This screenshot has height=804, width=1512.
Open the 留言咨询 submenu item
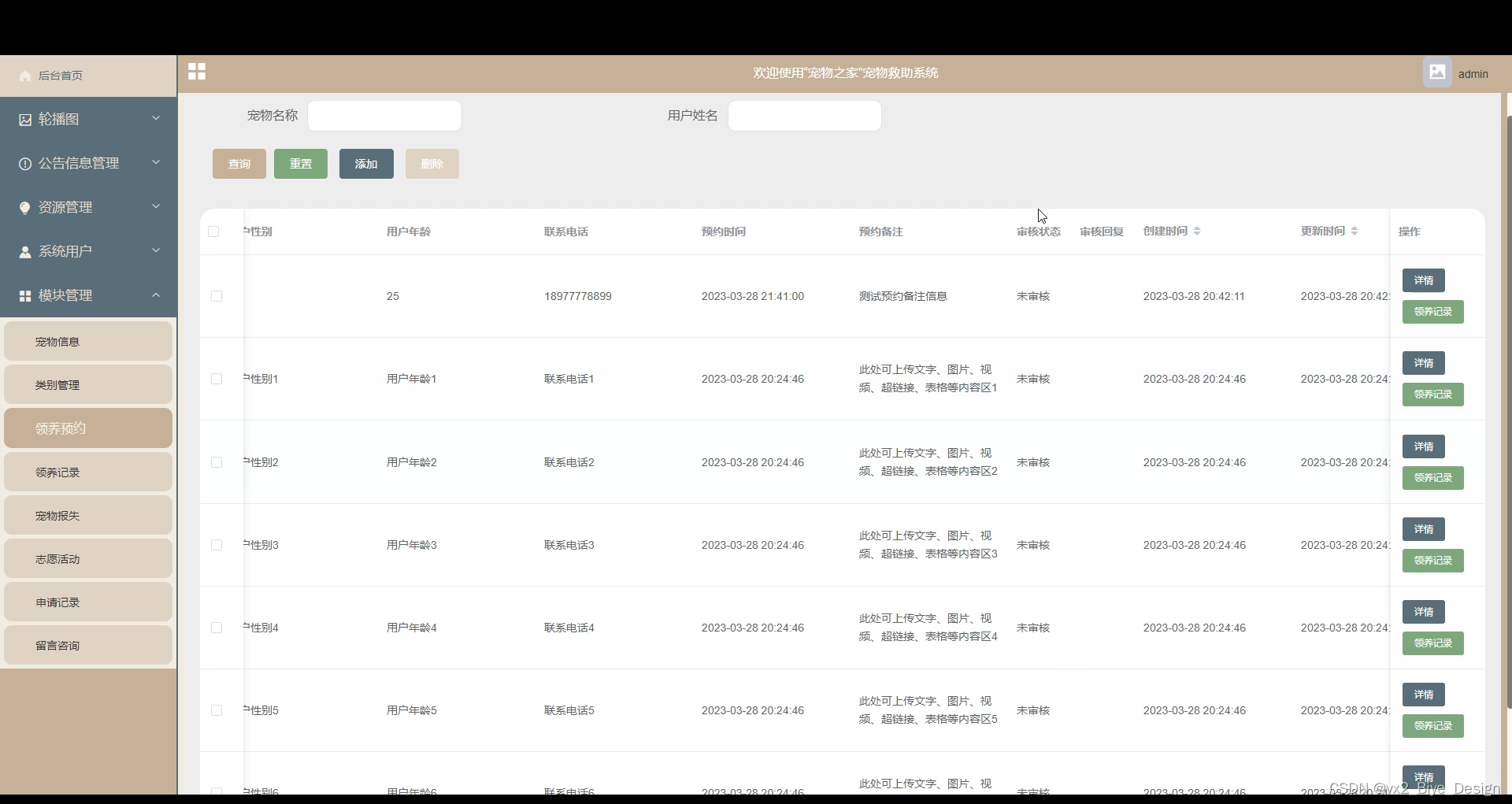(88, 645)
